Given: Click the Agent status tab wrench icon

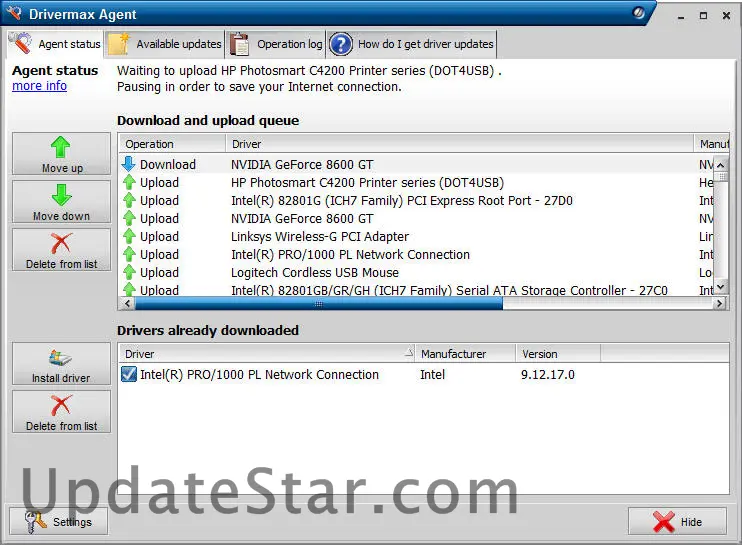Looking at the screenshot, I should 21,43.
